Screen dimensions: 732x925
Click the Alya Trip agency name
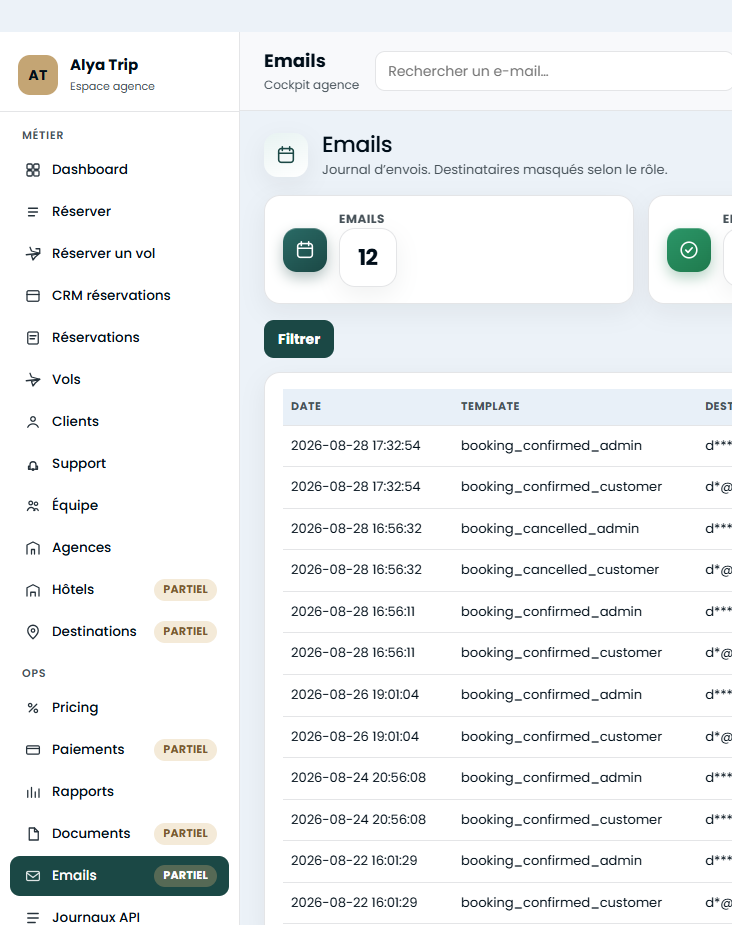pyautogui.click(x=104, y=65)
